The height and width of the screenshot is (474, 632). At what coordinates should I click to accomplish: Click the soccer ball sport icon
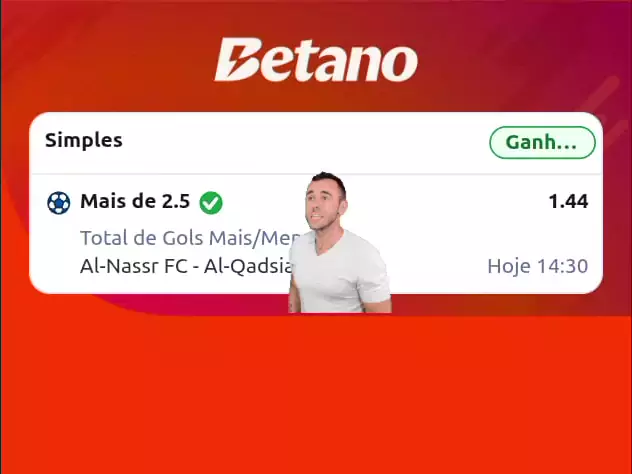(x=58, y=202)
